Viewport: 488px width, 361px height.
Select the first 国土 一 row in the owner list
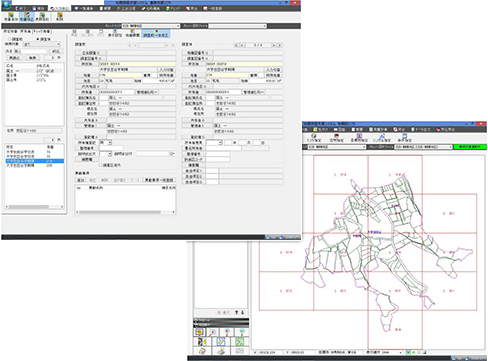click(34, 71)
